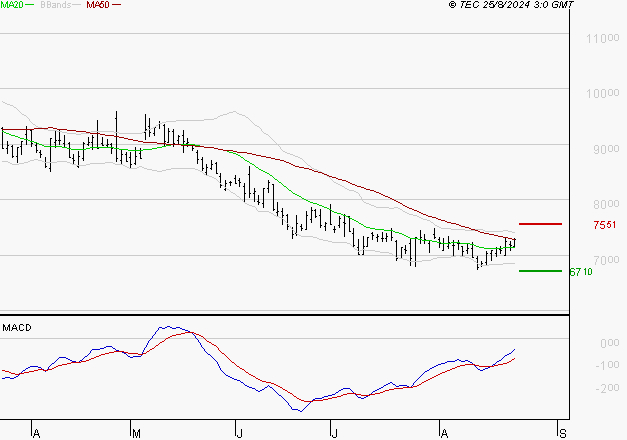Click the BBands legend label
This screenshot has height=440, width=627.
[x=56, y=5]
